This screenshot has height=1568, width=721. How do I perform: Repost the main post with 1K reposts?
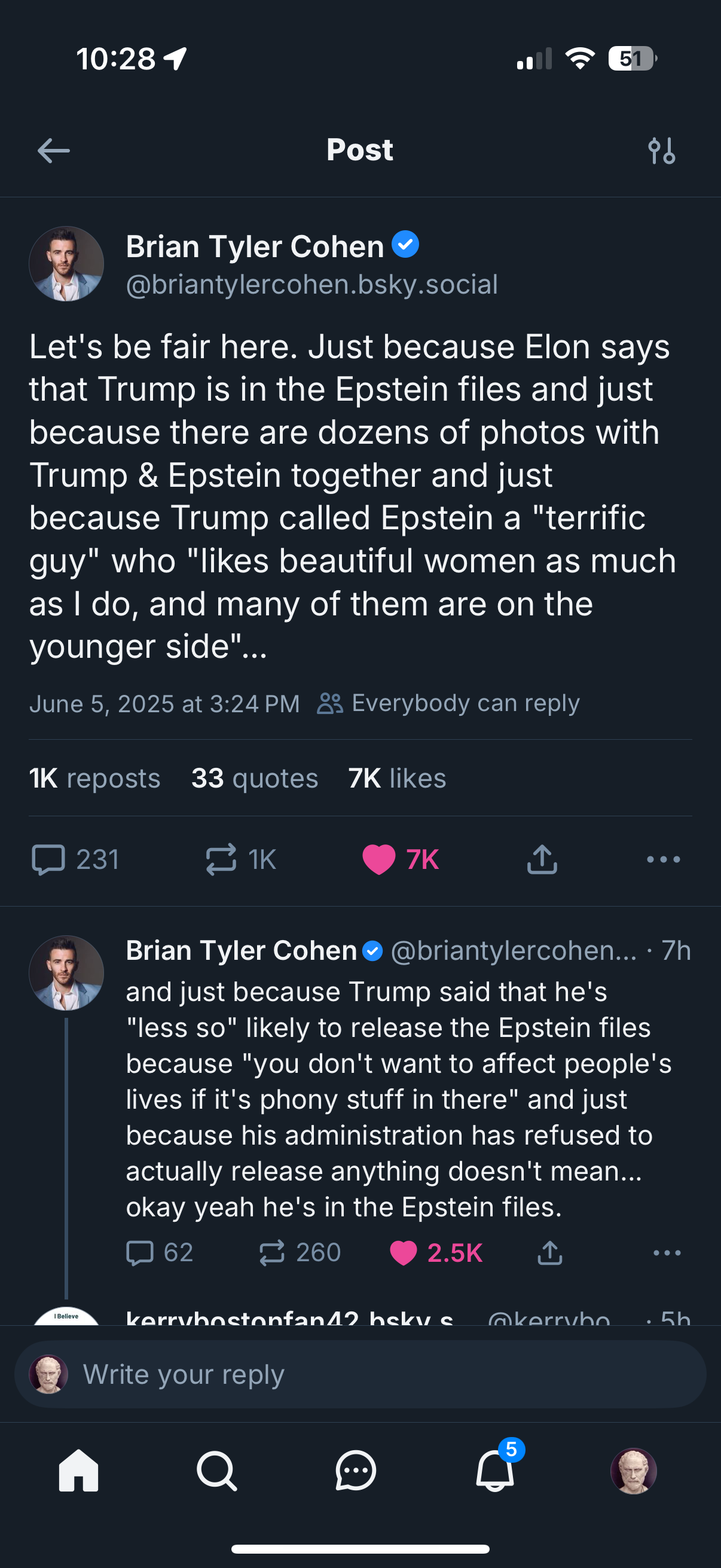221,859
